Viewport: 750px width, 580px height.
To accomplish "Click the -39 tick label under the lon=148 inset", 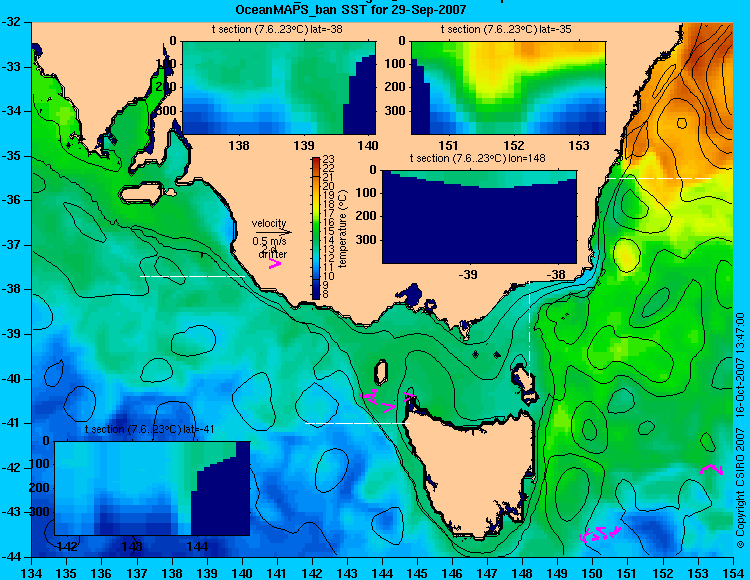I will tap(467, 275).
